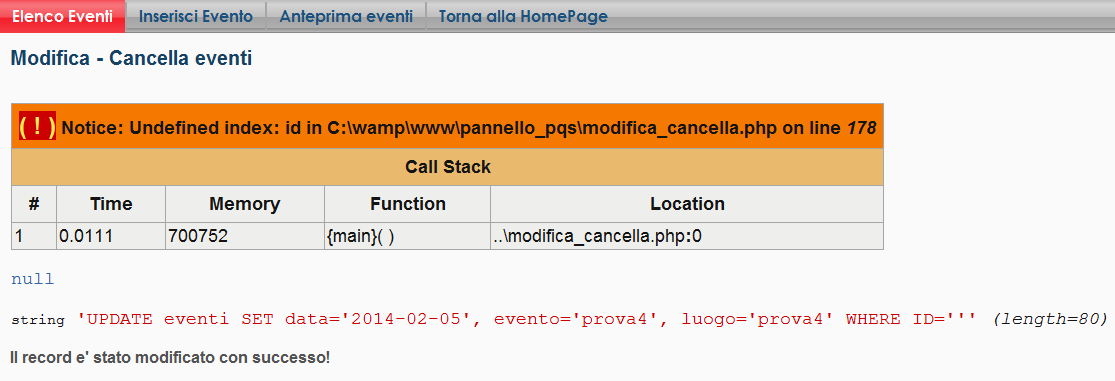Go to Torna alla HomePage
The width and height of the screenshot is (1115, 381).
523,16
